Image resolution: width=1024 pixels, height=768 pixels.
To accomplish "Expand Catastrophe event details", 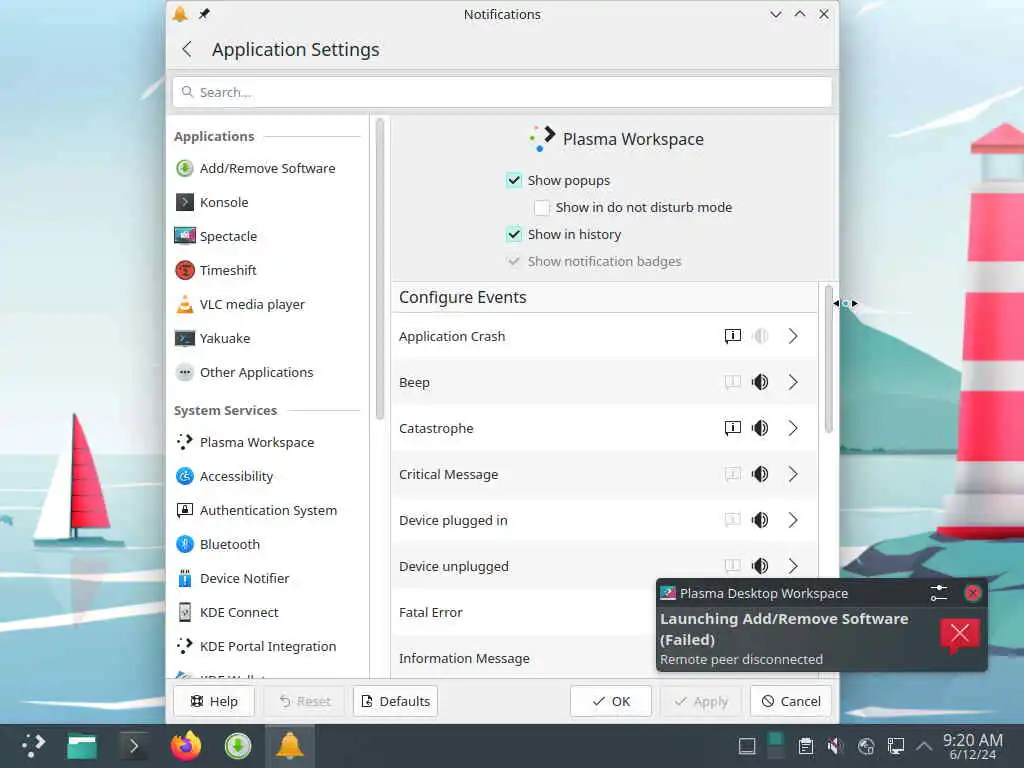I will [x=793, y=428].
